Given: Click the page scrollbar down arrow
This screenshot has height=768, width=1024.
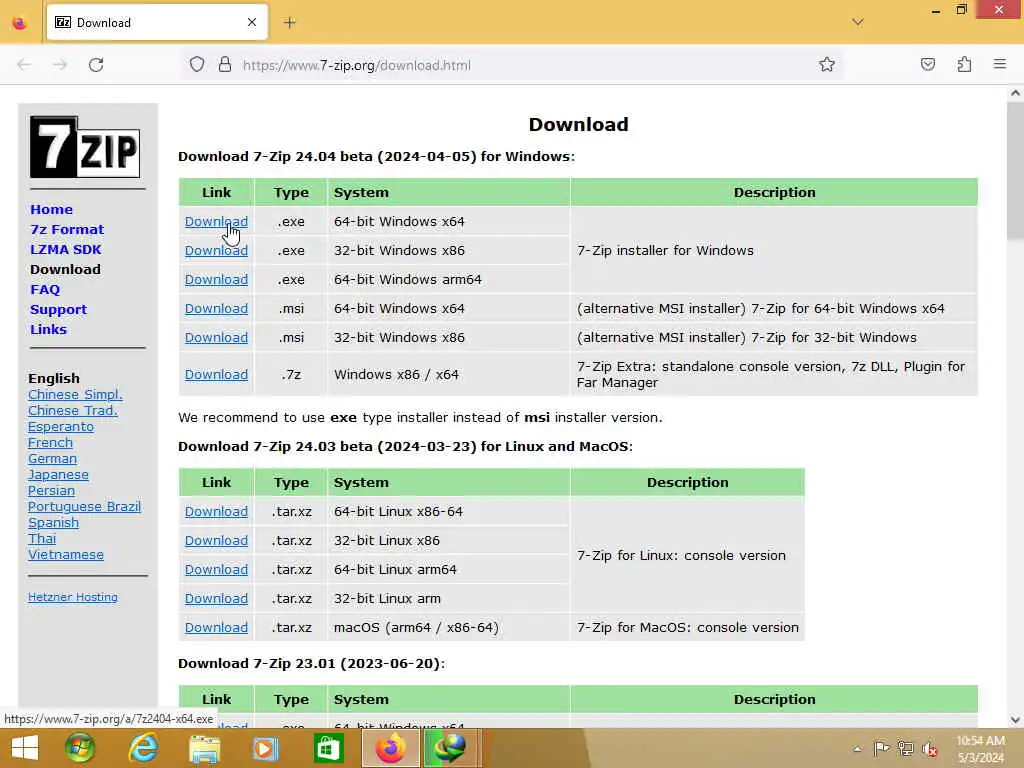Looking at the screenshot, I should click(x=1015, y=720).
